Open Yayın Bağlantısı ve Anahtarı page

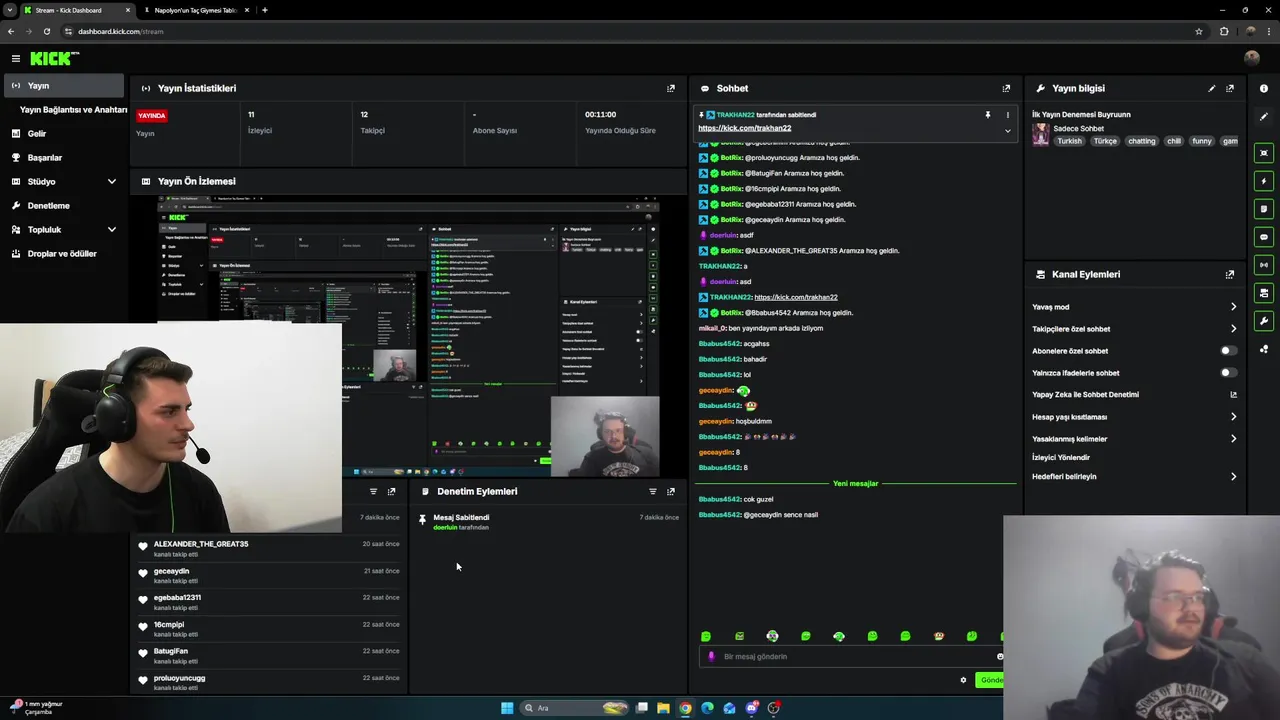(x=73, y=110)
